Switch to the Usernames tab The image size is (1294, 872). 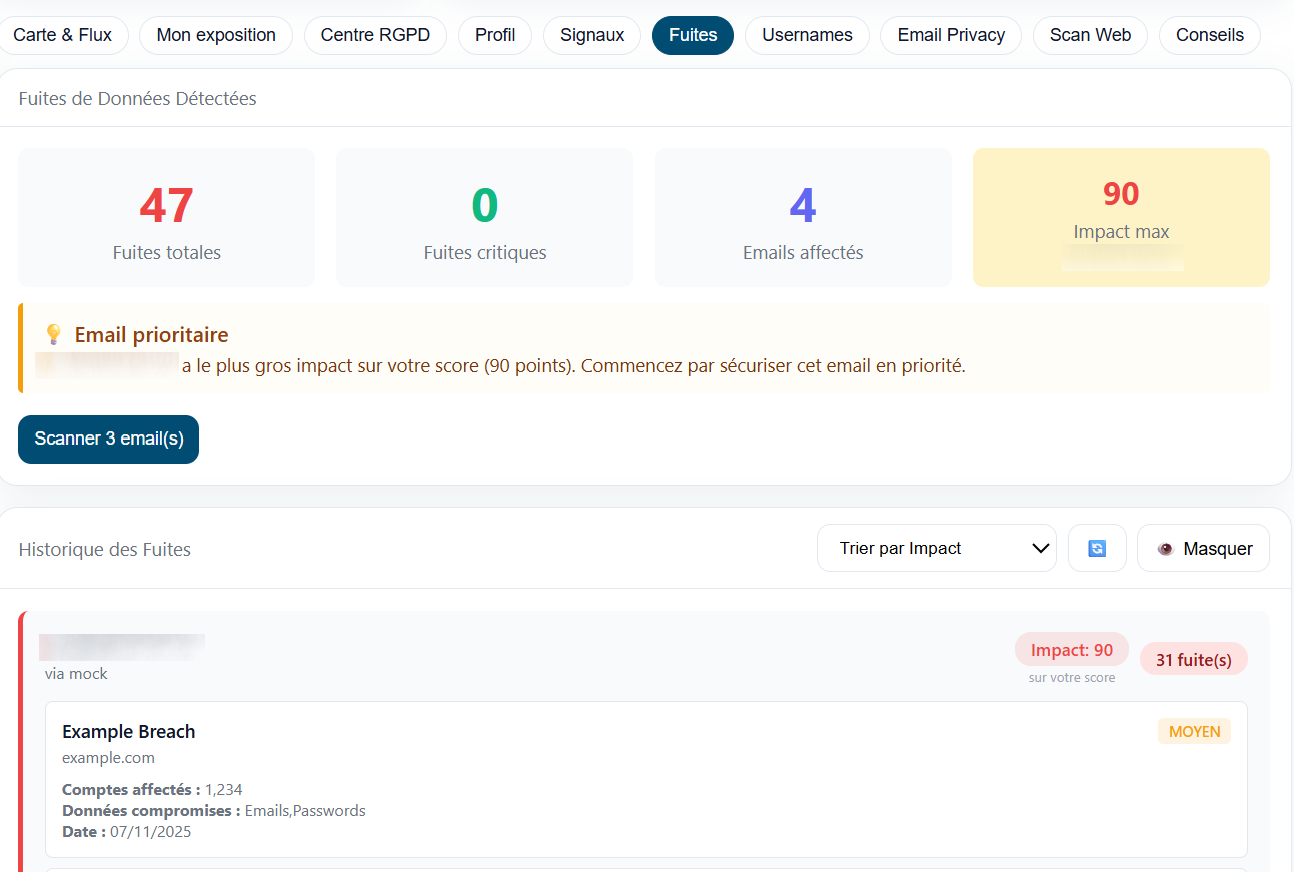pos(807,35)
